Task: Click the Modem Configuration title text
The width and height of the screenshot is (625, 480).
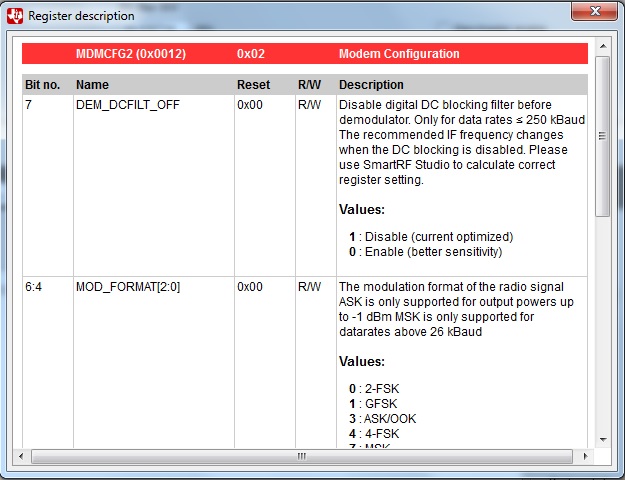Action: (x=399, y=53)
